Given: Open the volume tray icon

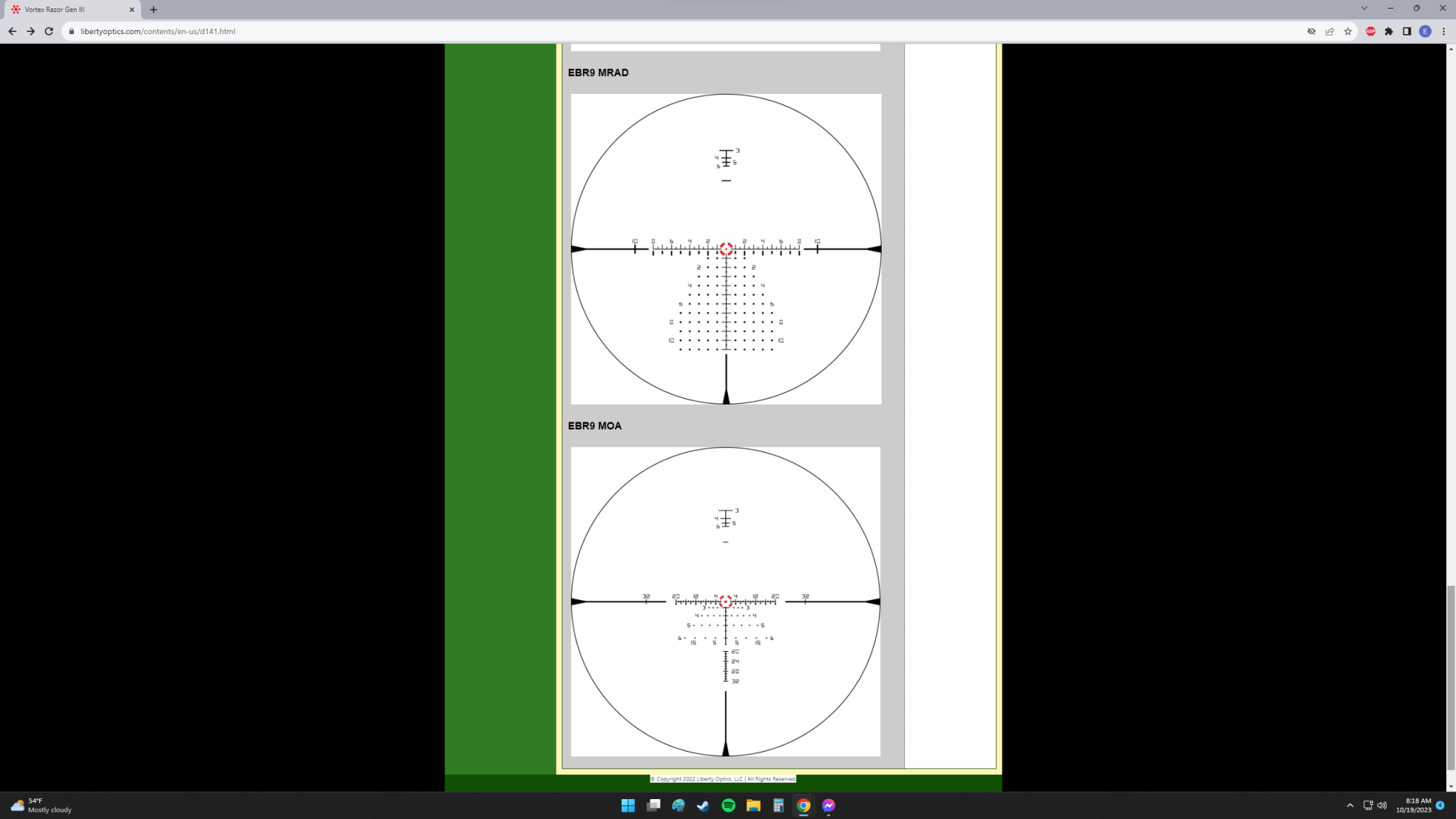Looking at the screenshot, I should pyautogui.click(x=1382, y=805).
